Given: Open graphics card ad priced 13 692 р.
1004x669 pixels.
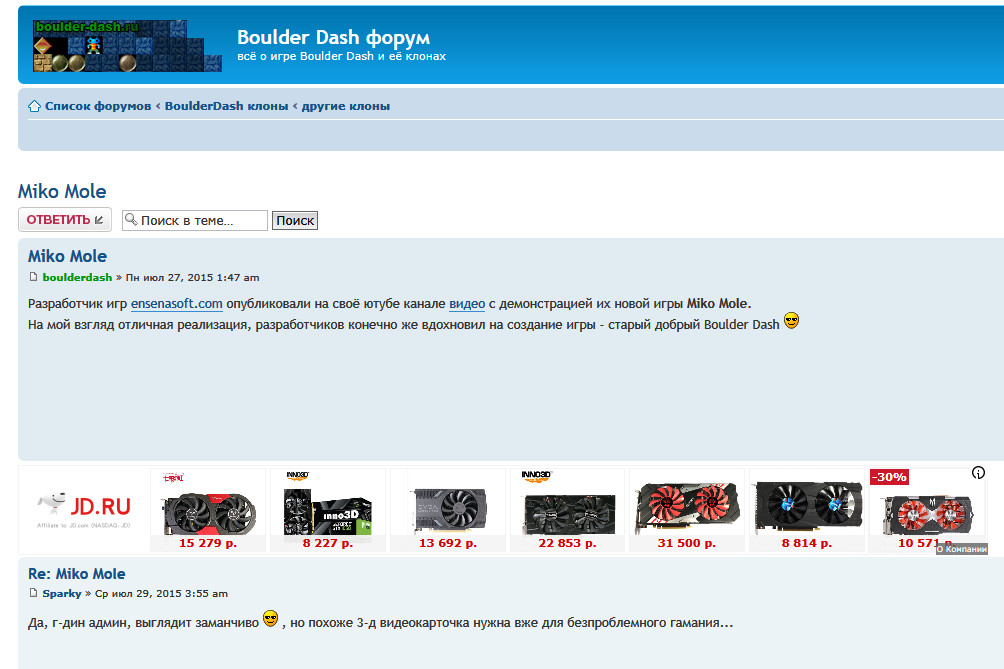Looking at the screenshot, I should tap(448, 510).
